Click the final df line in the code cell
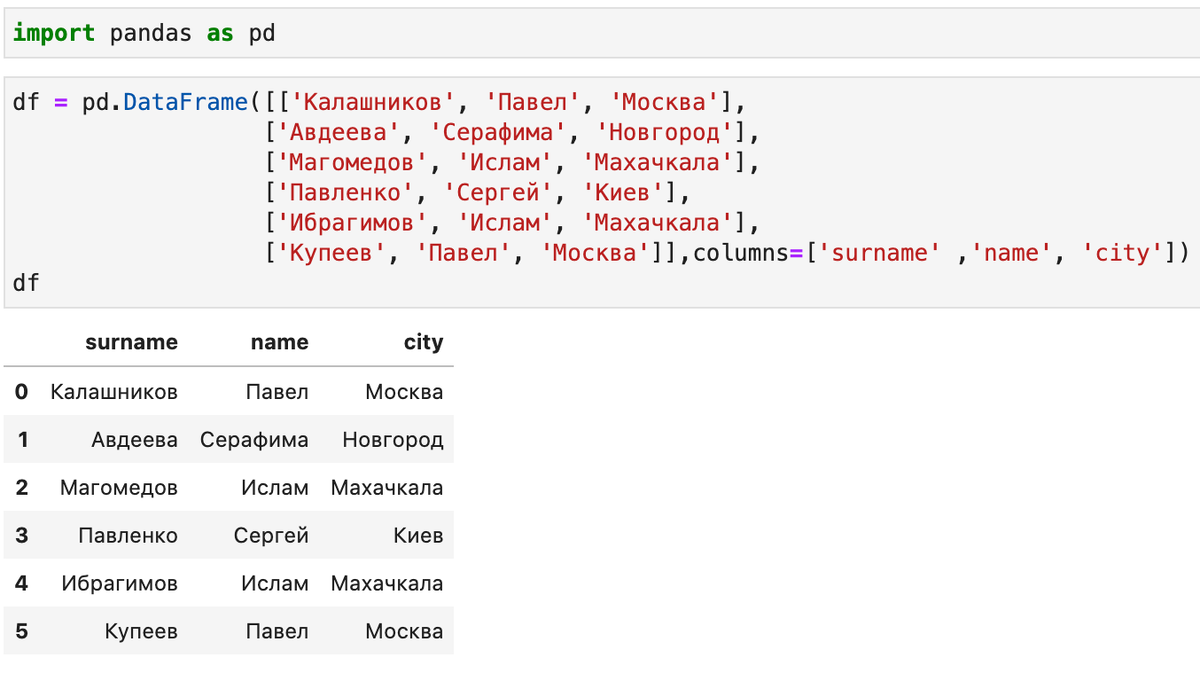The image size is (1200, 681). point(26,283)
